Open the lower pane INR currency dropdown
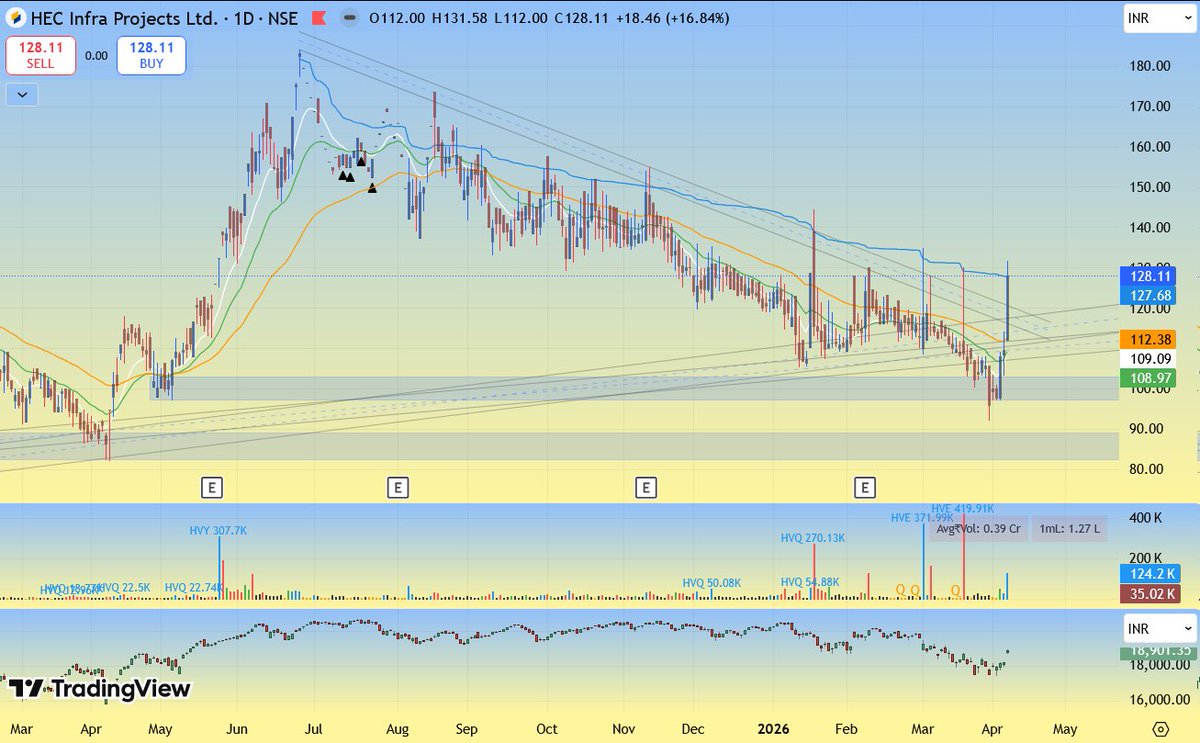Viewport: 1200px width, 743px height. click(x=1159, y=629)
